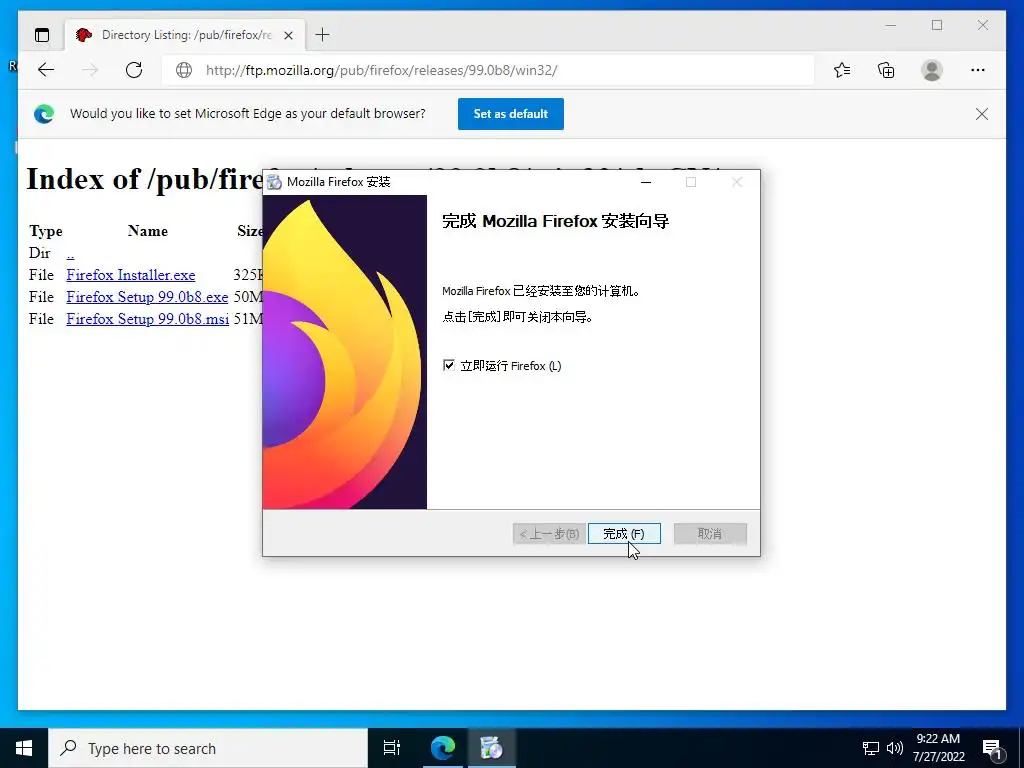Open Task View on the taskbar
1024x768 pixels.
point(391,748)
